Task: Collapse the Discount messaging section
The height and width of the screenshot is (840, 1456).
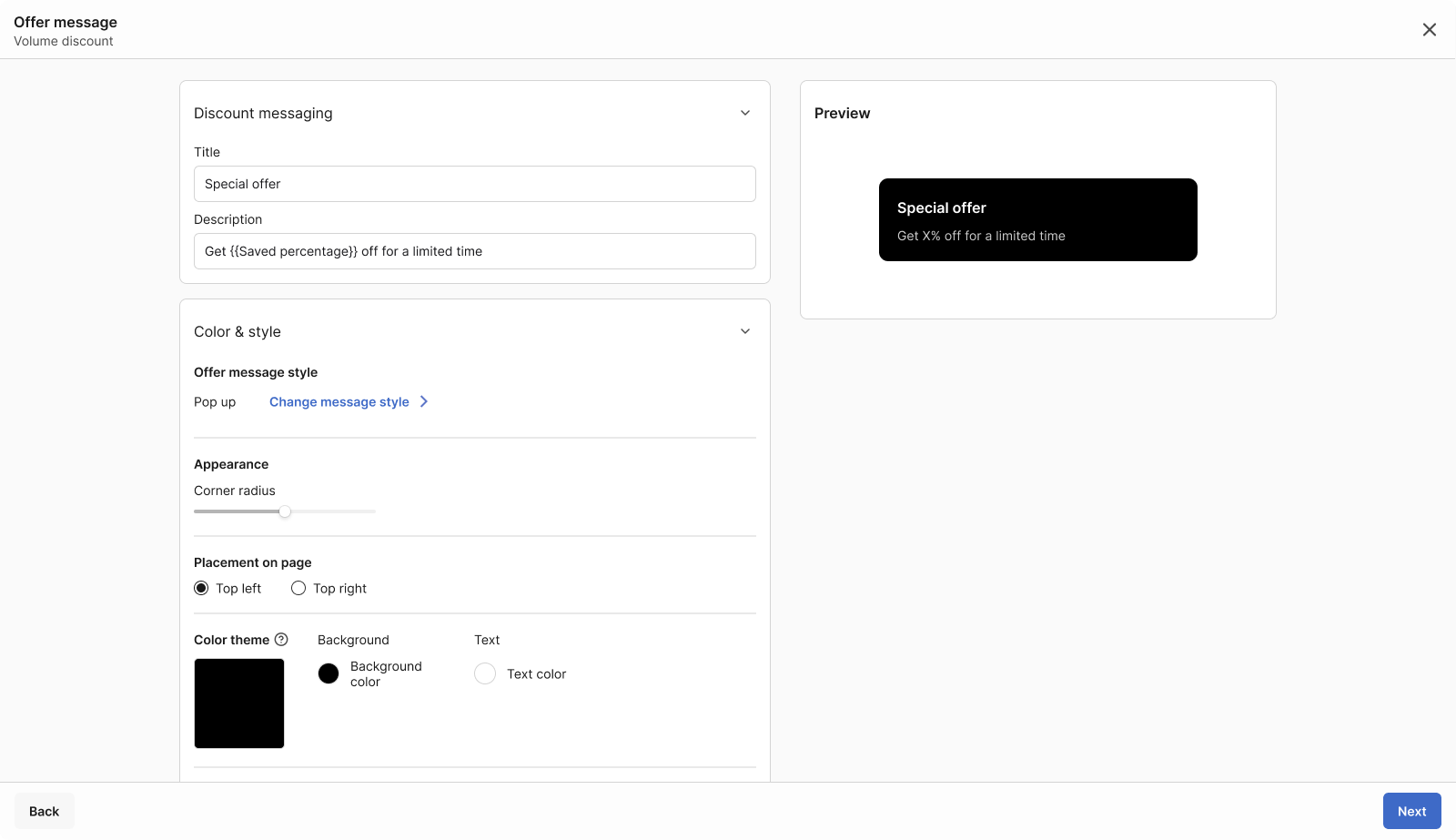Action: coord(744,113)
